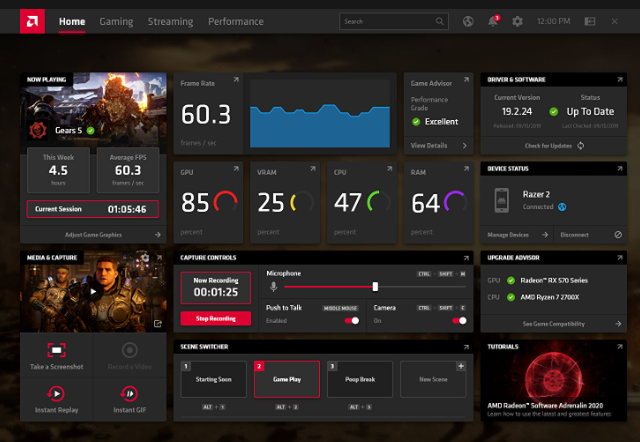The width and height of the screenshot is (640, 442).
Task: Start an Instant Replay capture
Action: click(57, 392)
